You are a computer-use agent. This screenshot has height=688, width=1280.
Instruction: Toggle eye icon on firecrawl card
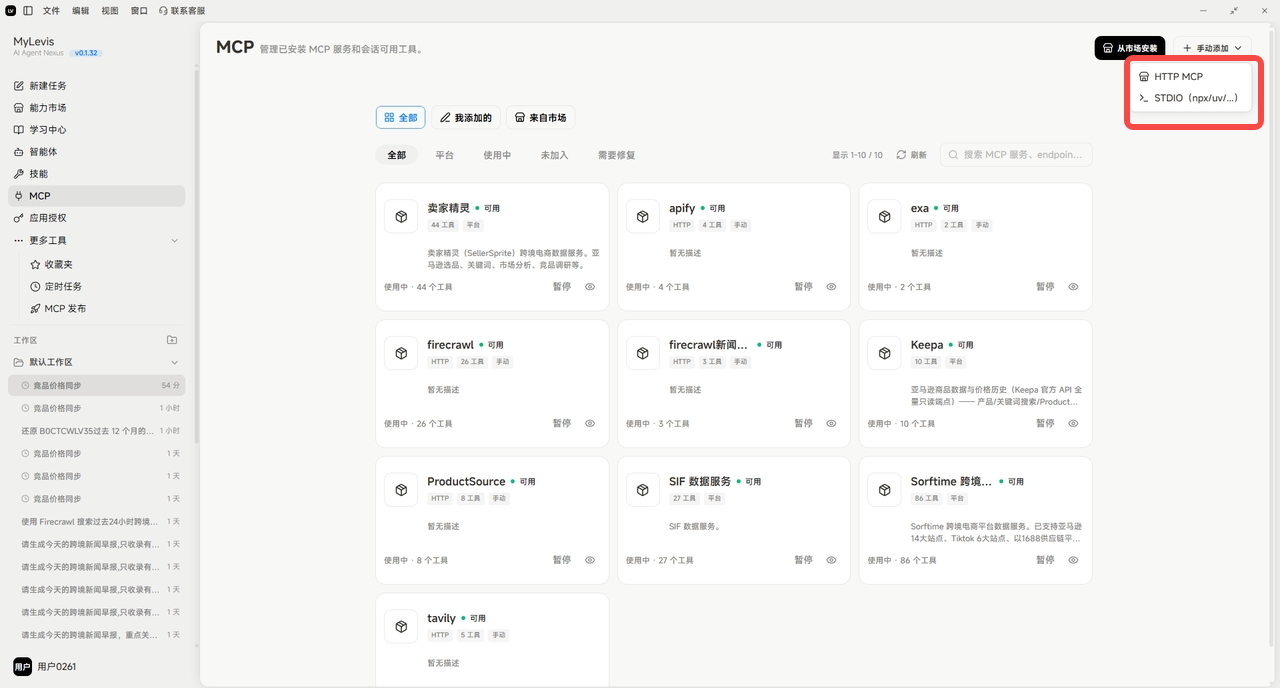click(590, 424)
